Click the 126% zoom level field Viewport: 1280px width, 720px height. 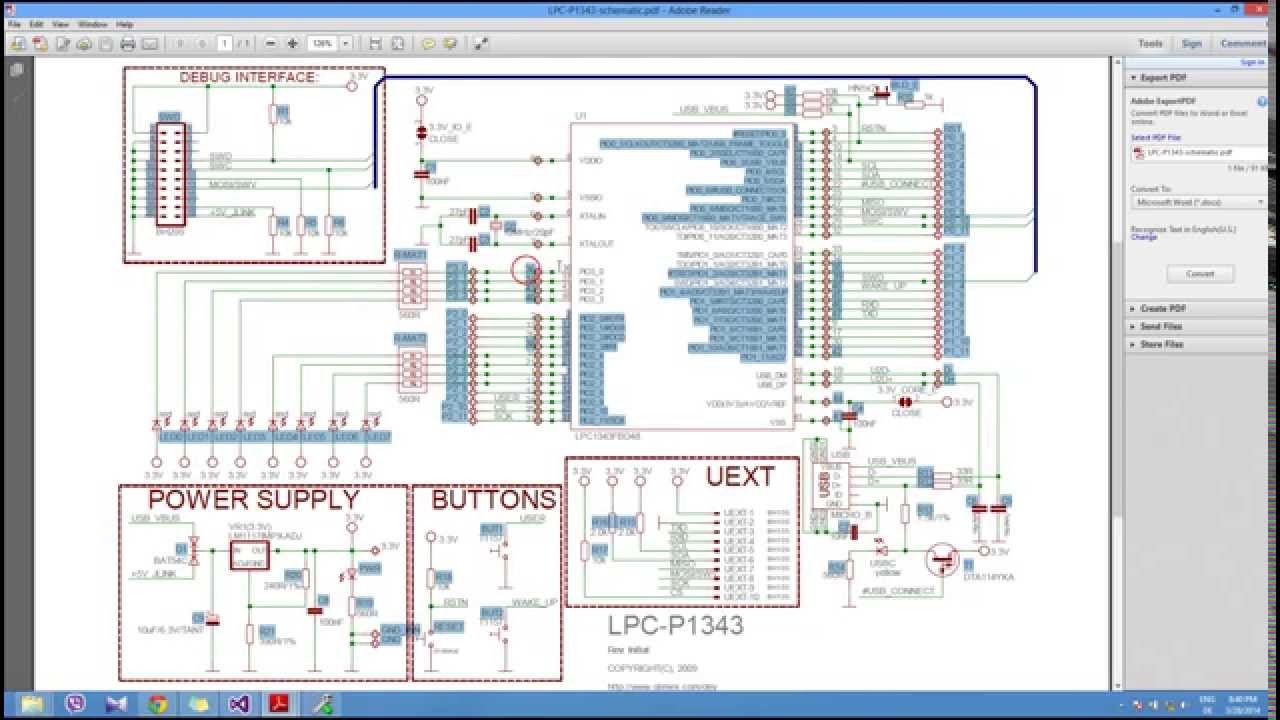(x=322, y=44)
